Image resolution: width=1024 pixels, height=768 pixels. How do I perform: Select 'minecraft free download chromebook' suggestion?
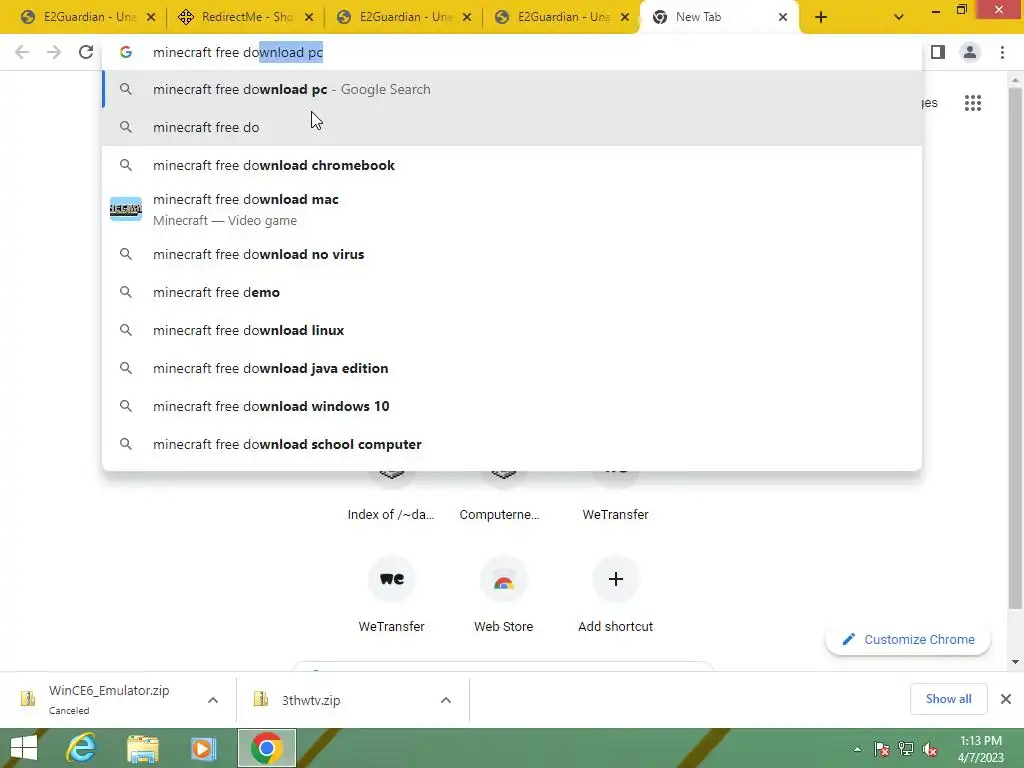pyautogui.click(x=512, y=165)
